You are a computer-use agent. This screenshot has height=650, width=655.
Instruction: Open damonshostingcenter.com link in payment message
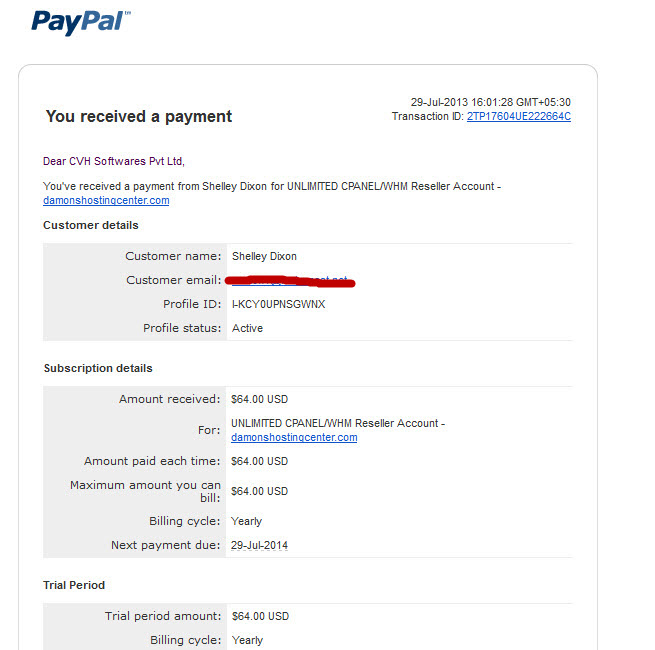coord(106,201)
